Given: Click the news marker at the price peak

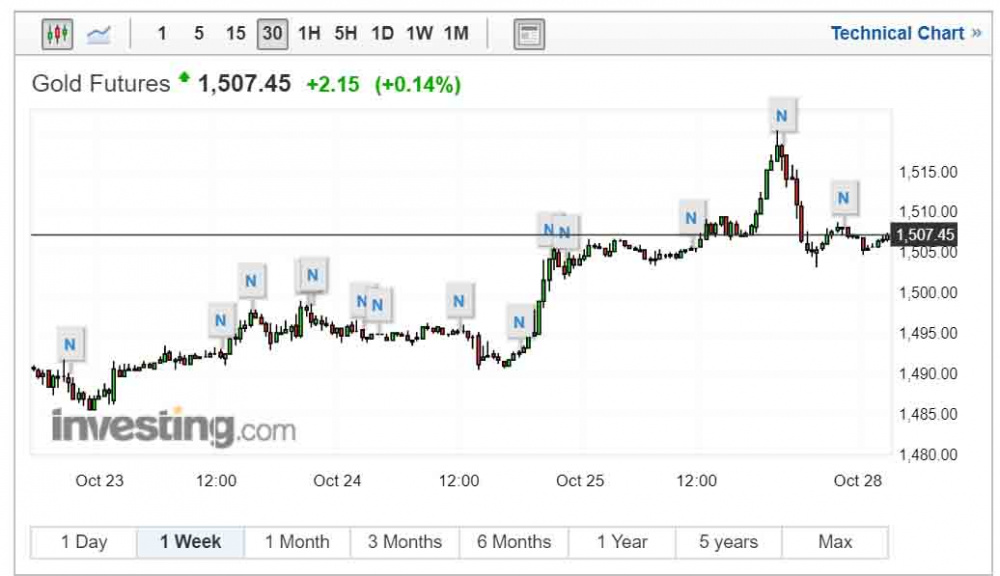Looking at the screenshot, I should pos(781,116).
